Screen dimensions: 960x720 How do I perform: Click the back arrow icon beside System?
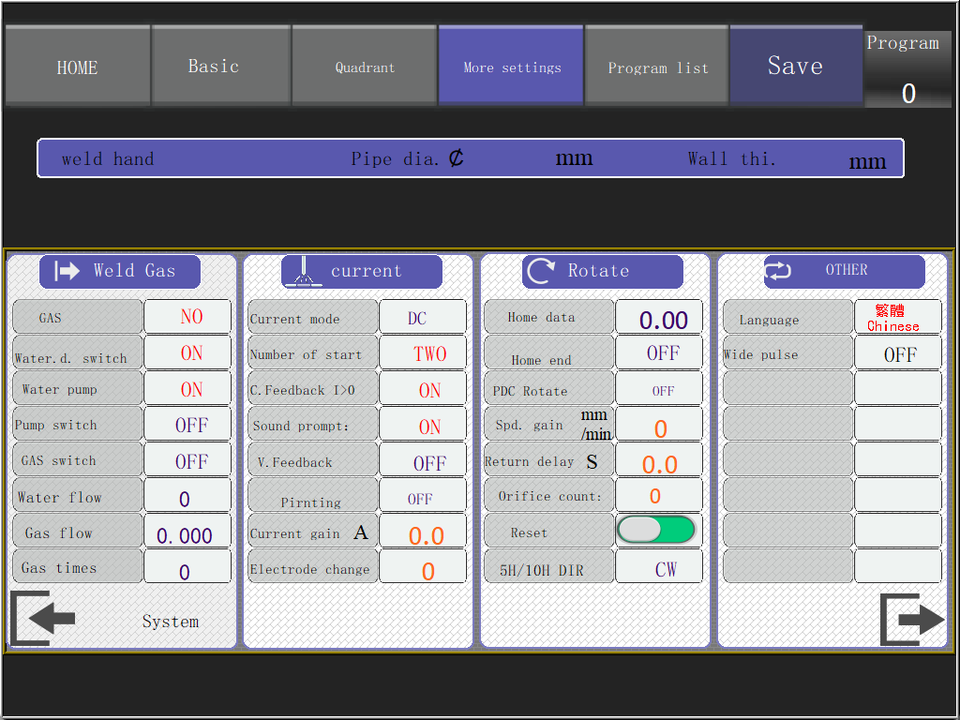42,618
